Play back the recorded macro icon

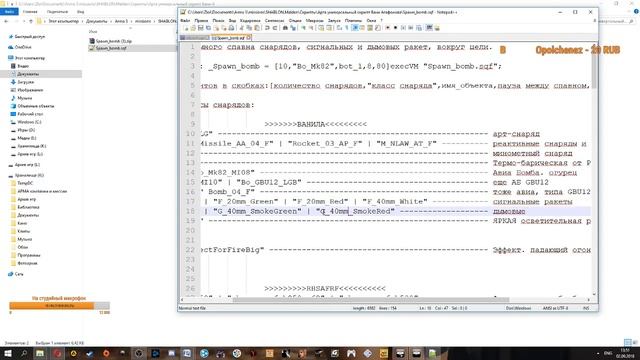(403, 28)
